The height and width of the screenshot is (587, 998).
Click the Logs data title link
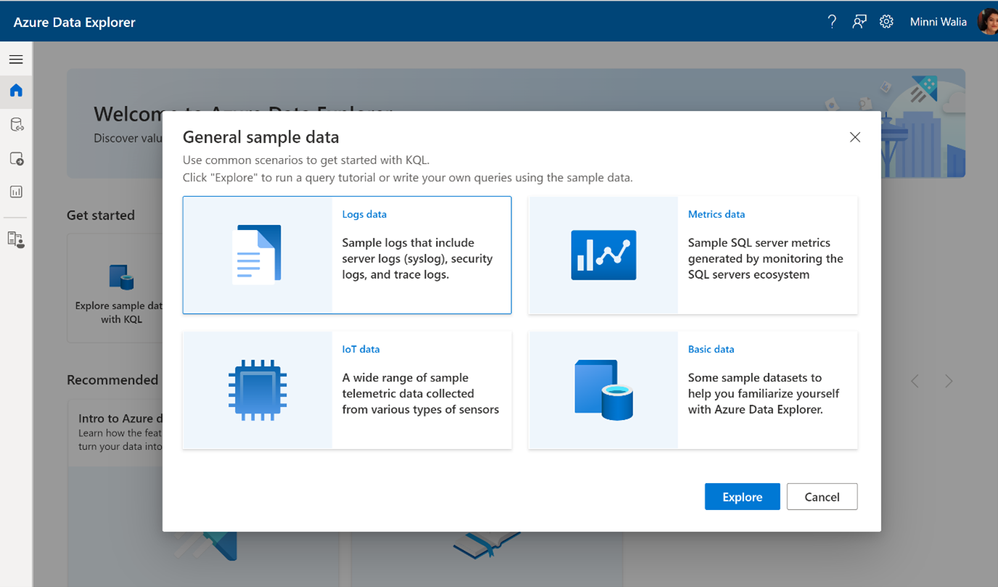click(364, 215)
